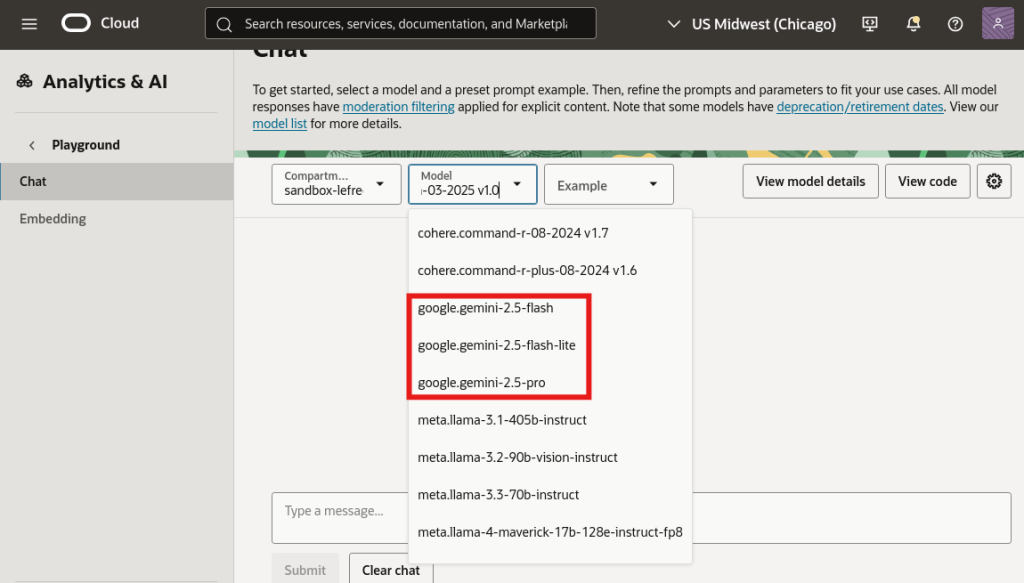Select meta.llama-3.2-90b-vision-instruct model
The width and height of the screenshot is (1024, 583).
[x=550, y=457]
